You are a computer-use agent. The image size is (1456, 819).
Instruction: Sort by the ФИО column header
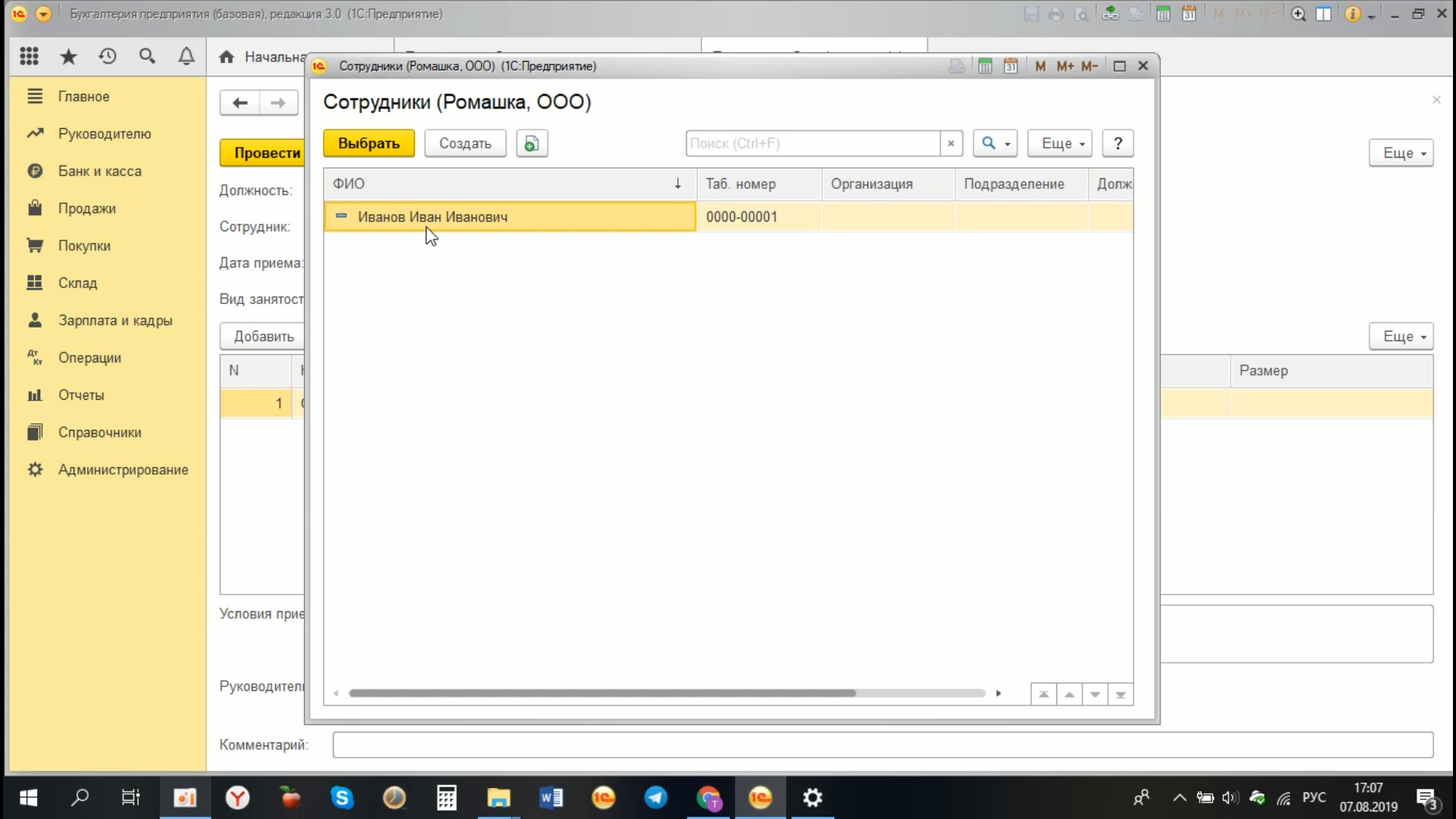click(x=510, y=184)
